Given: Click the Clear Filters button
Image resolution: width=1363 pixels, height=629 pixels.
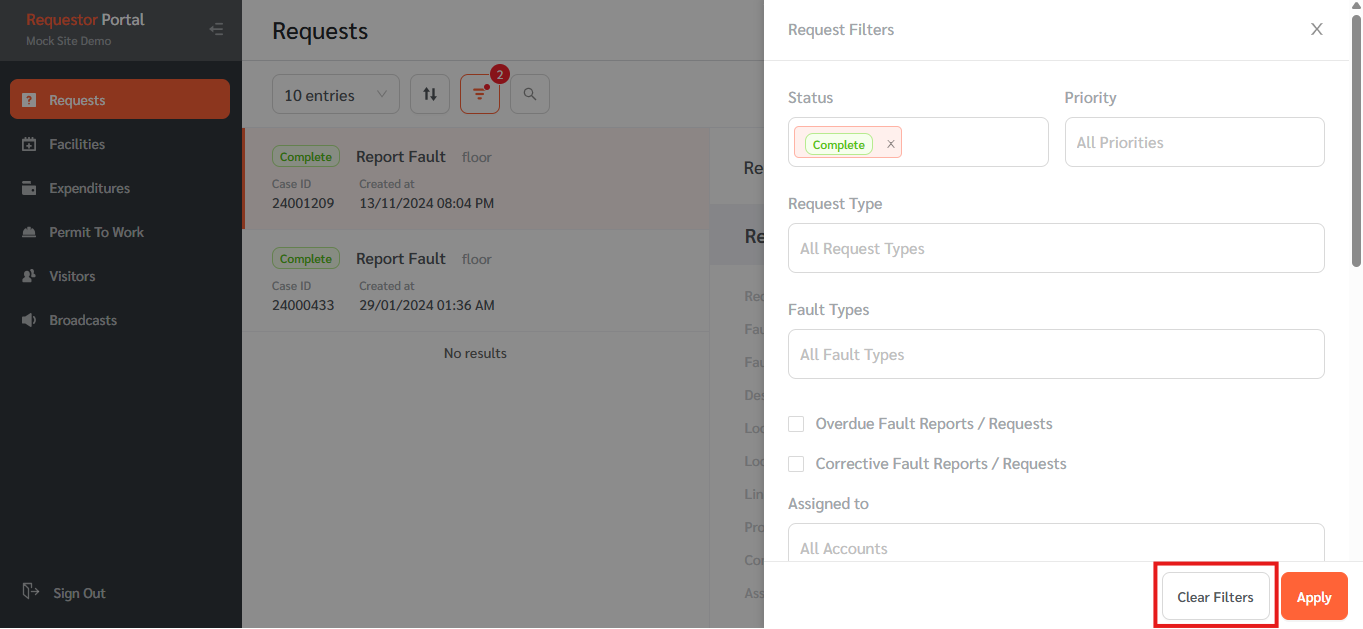Looking at the screenshot, I should [x=1215, y=596].
